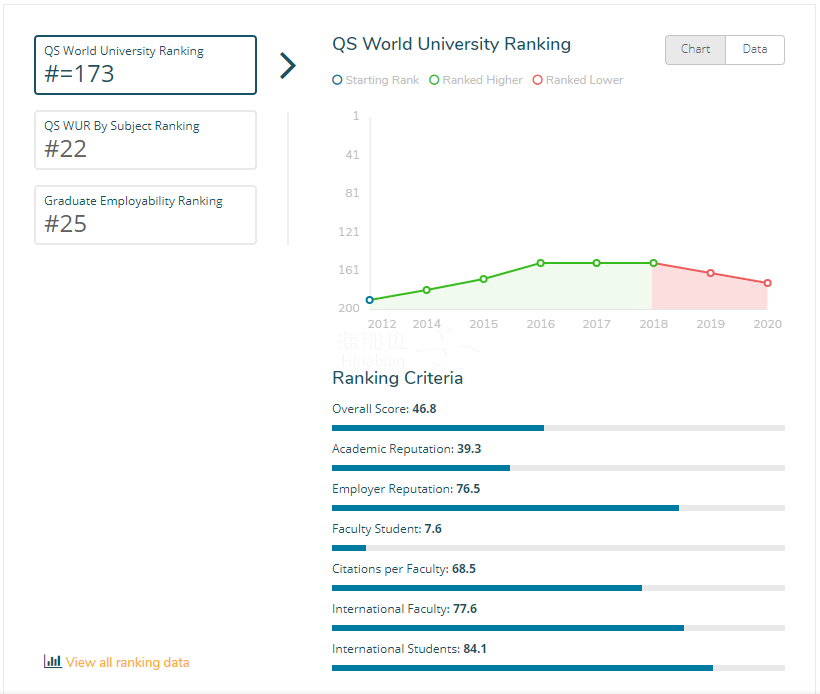Viewport: 820px width, 694px height.
Task: Click the Citations per Faculty: 68.5 label
Action: click(404, 569)
